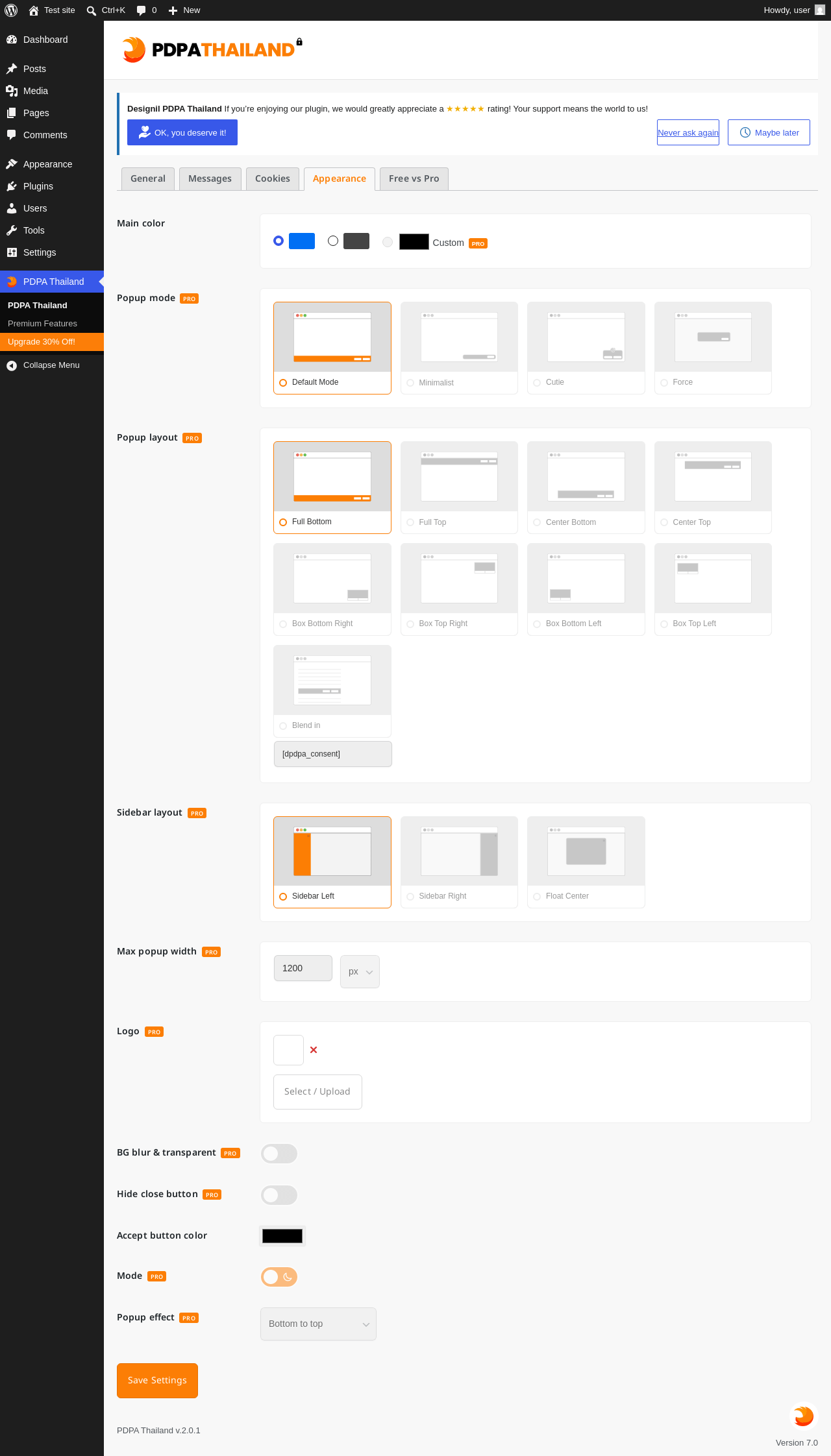
Task: Click the user avatar icon beside Howdy
Action: point(820,10)
